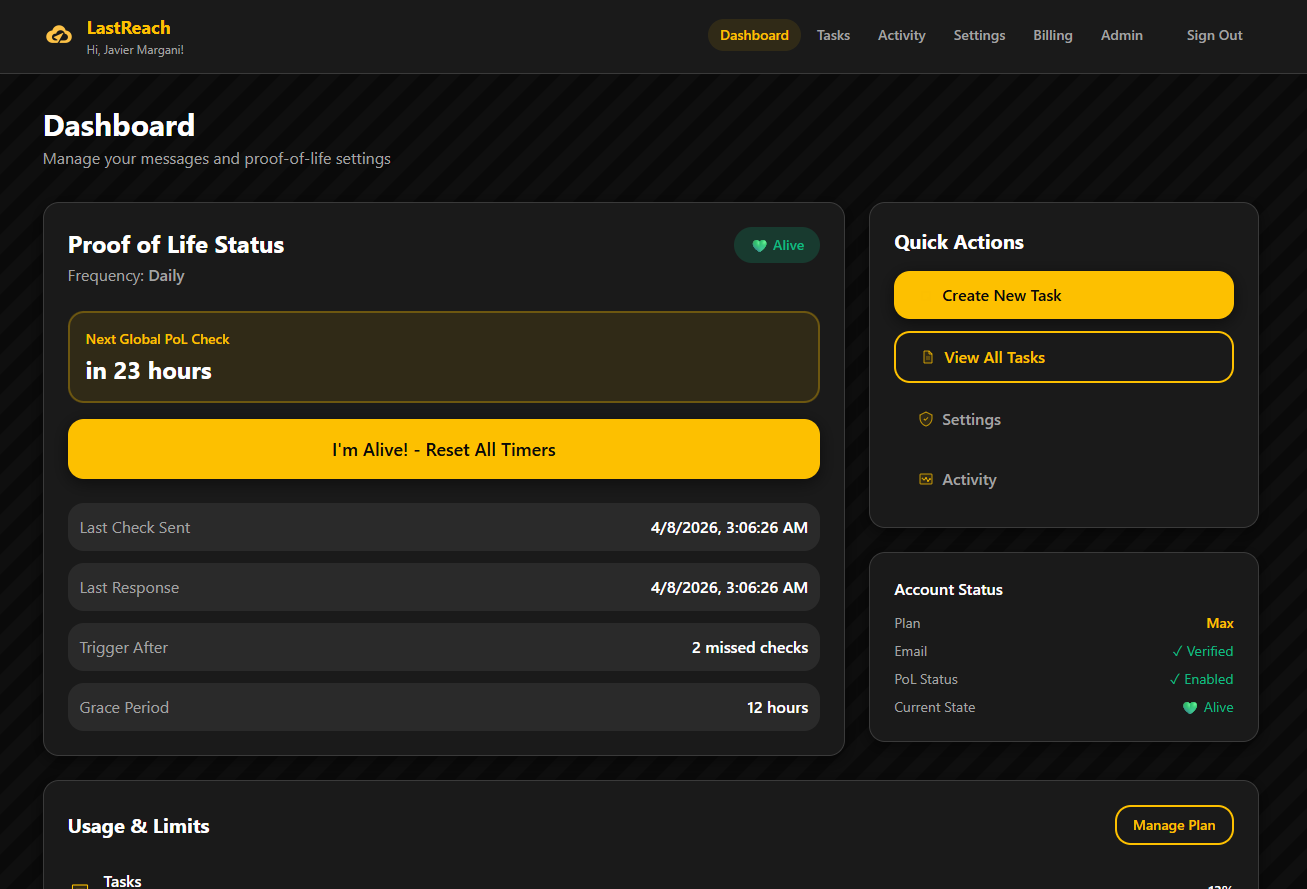Screen dimensions: 1307x889
Task: Click the Max plan label
Action: pos(1220,623)
